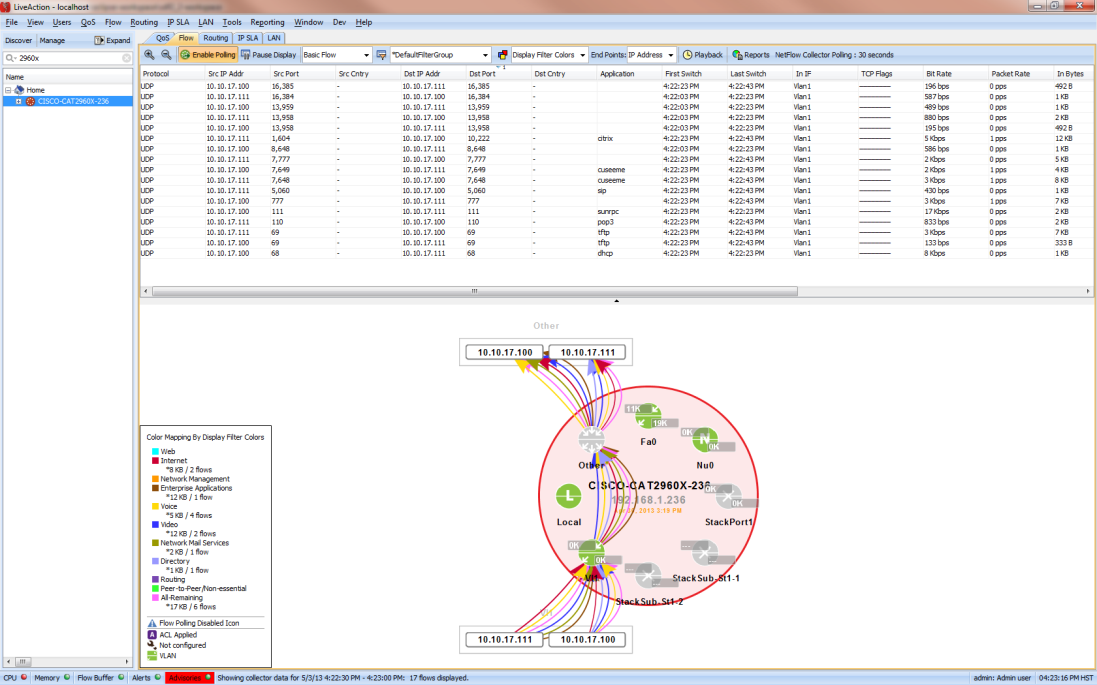Screen dimensions: 1097x685
Task: Click the Discover button in the sidebar
Action: pyautogui.click(x=19, y=41)
